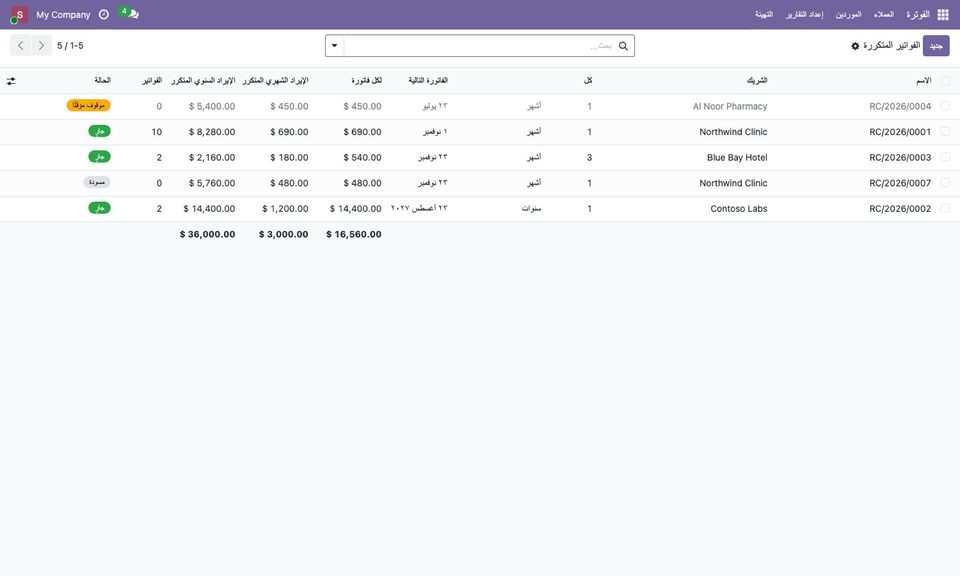Sort by الحالة column header
Image resolution: width=960 pixels, height=576 pixels.
(x=102, y=81)
